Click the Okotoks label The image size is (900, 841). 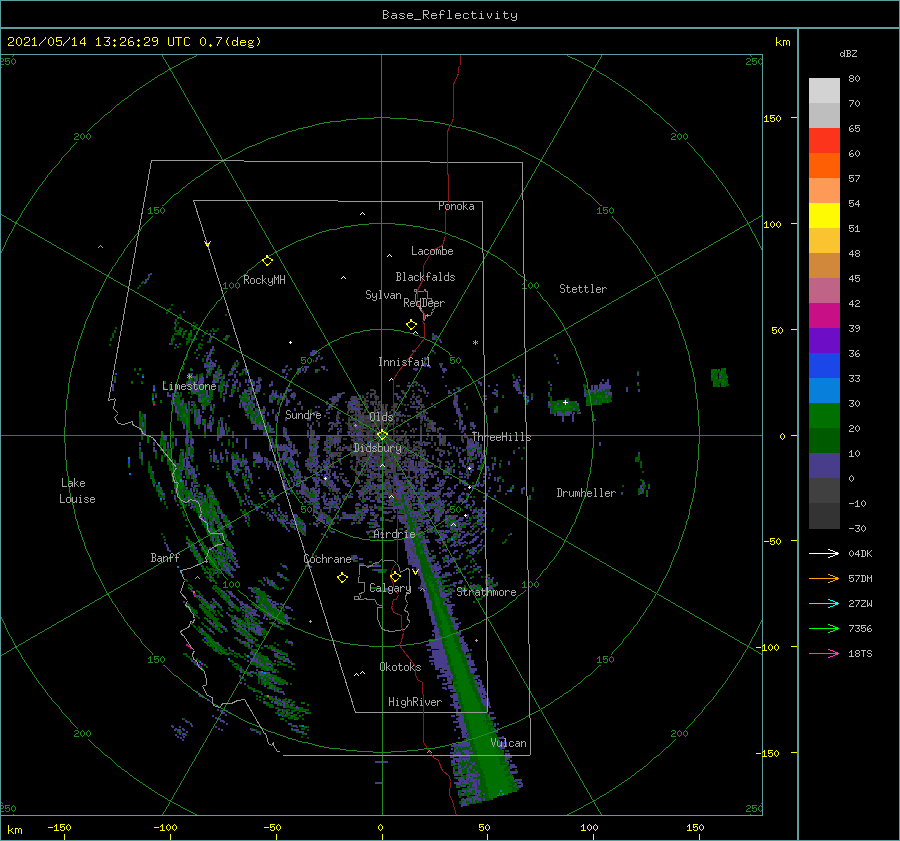(x=400, y=667)
